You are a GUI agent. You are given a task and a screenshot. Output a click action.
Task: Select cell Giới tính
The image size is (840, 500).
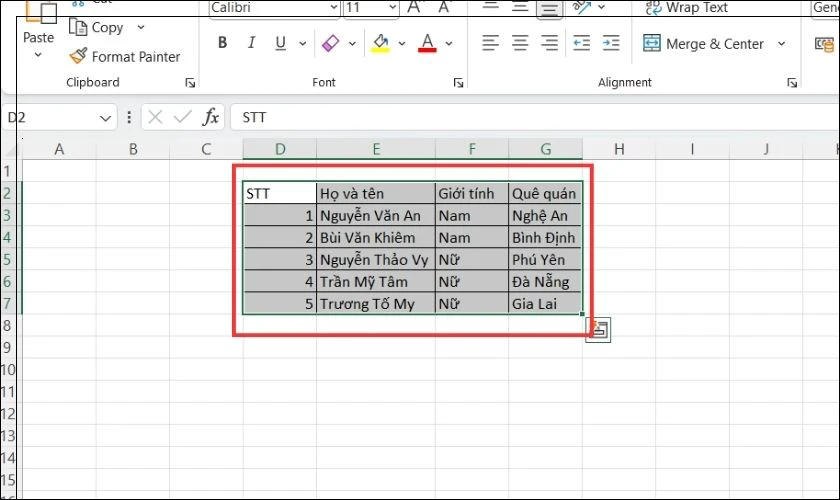(x=472, y=193)
